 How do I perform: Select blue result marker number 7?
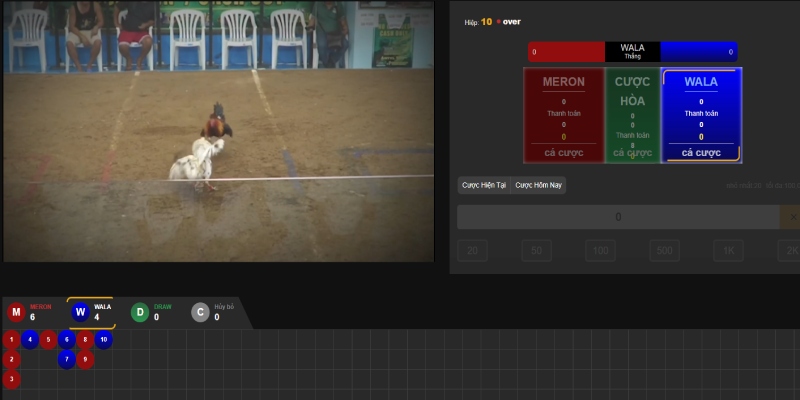(67, 359)
